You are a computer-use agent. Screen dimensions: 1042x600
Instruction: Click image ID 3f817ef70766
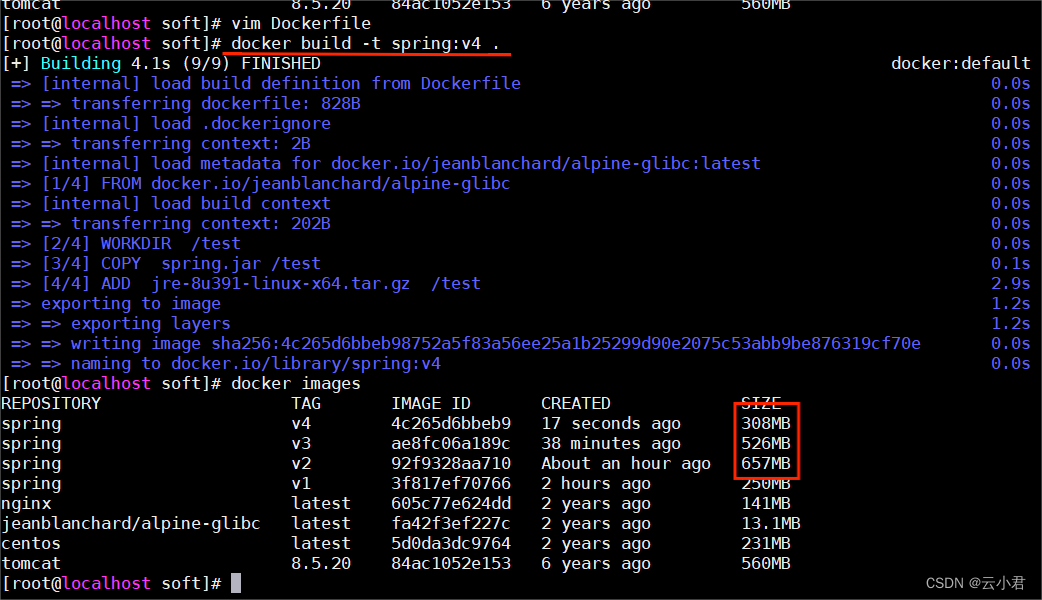451,484
